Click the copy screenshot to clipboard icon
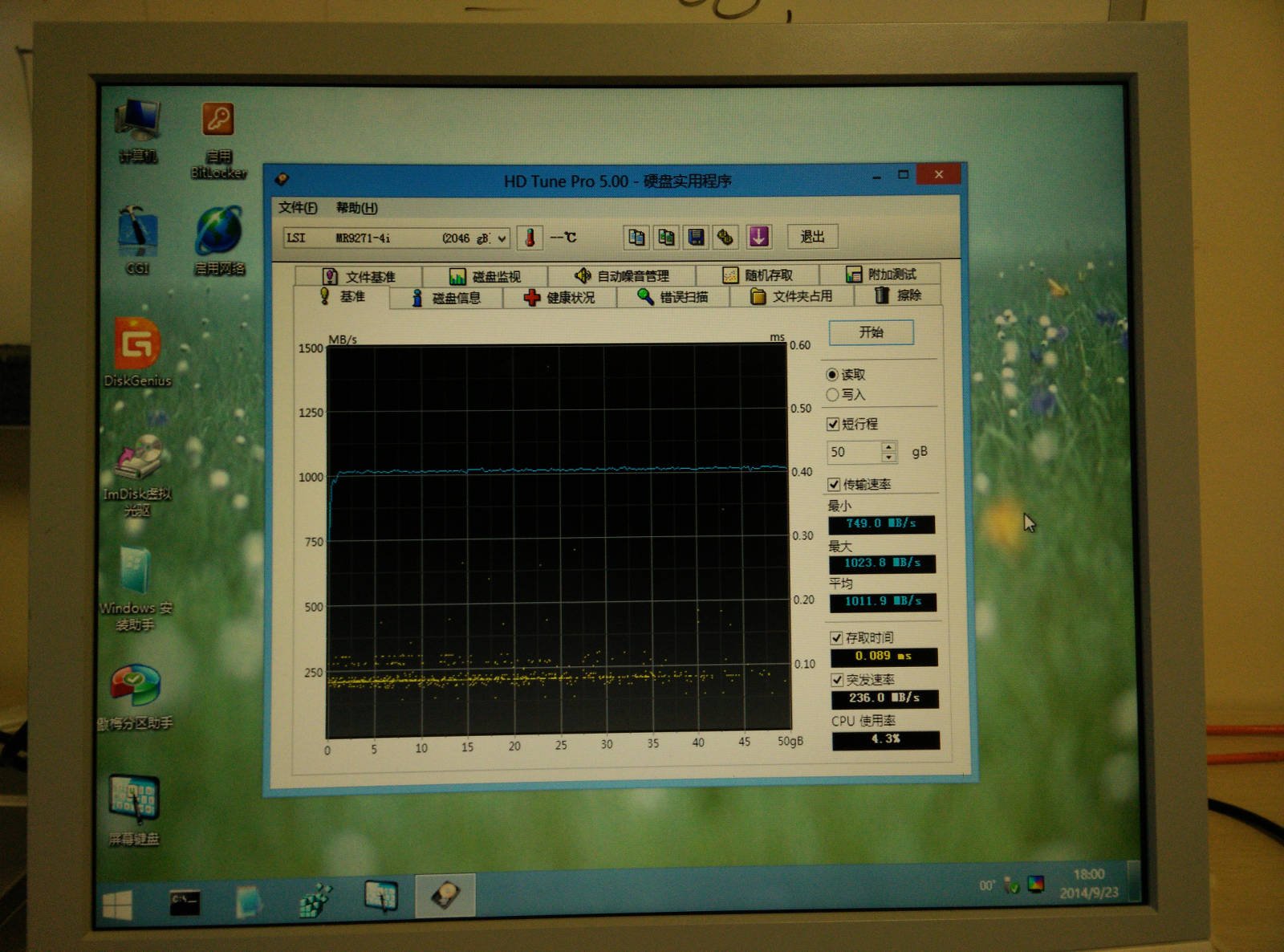The height and width of the screenshot is (952, 1284). (666, 237)
